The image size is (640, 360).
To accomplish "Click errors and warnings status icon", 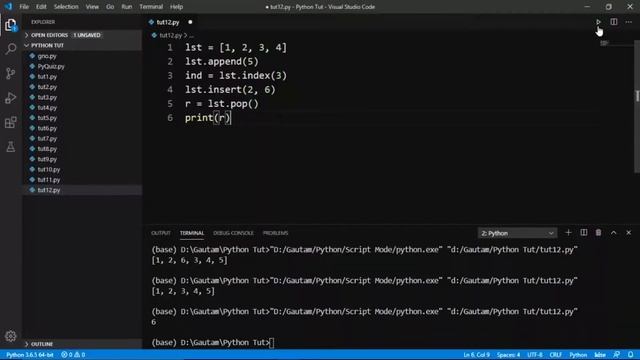I will (73, 355).
